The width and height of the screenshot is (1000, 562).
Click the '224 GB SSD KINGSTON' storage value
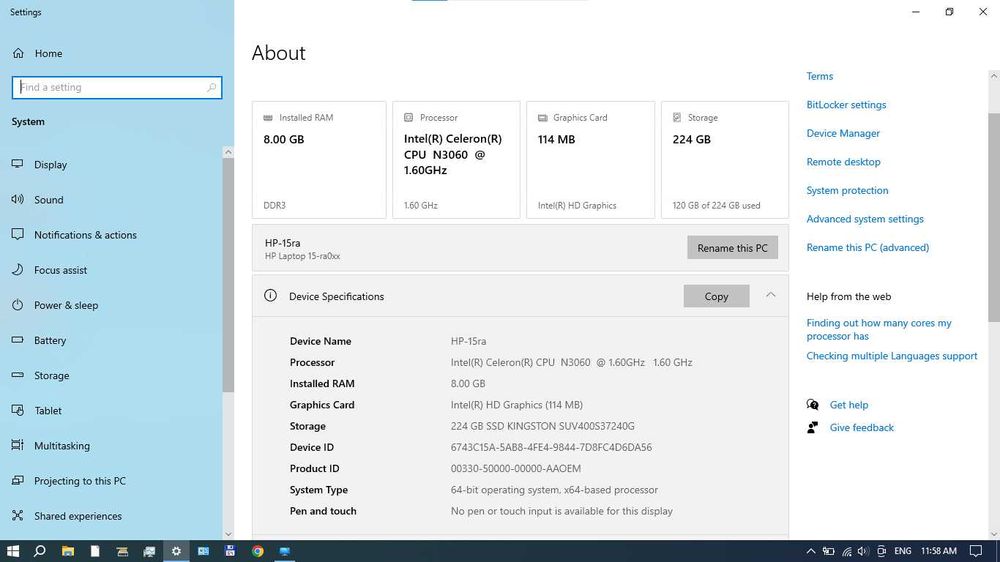coord(542,426)
